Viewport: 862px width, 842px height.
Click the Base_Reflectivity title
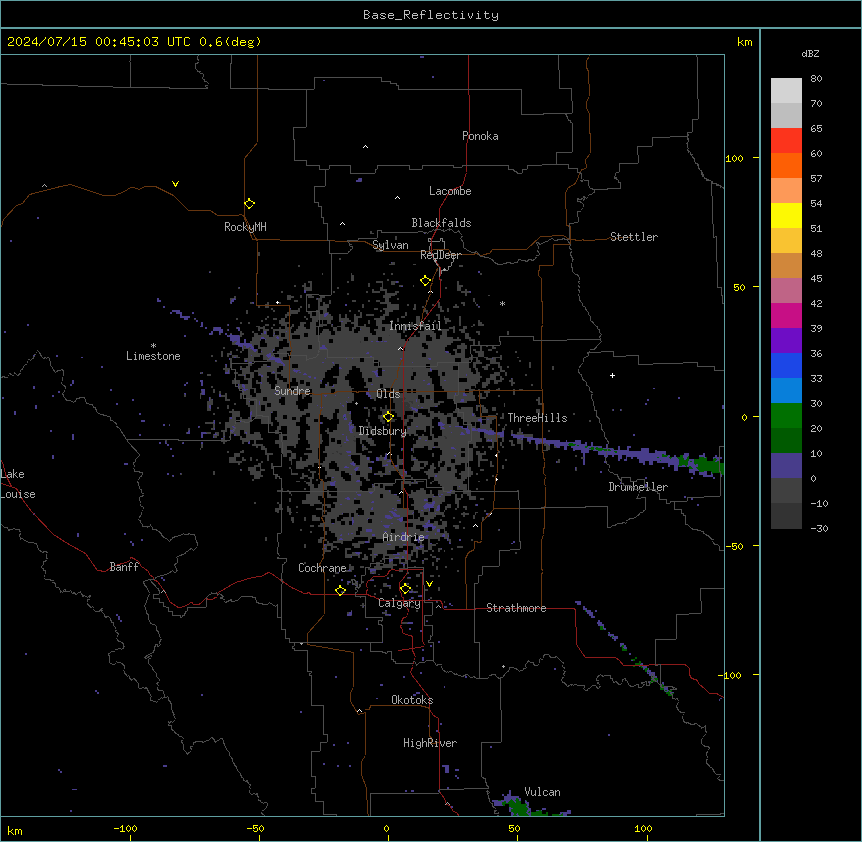[431, 15]
